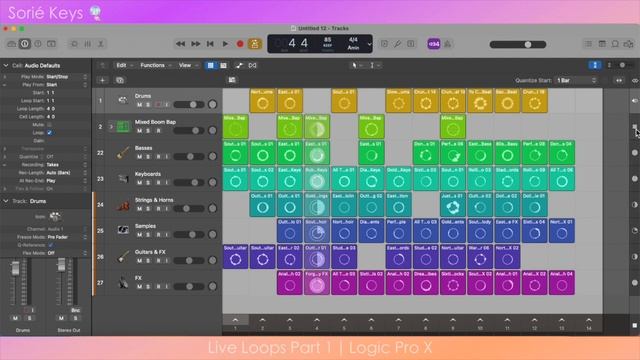Enable the Live Loops grid view button
Image resolution: width=640 pixels, height=360 pixels.
point(210,65)
